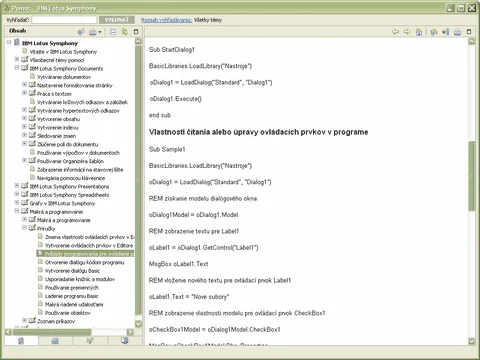The height and width of the screenshot is (360, 480).
Task: Click the book icon beside Vytvorenie indexu
Action: [32, 127]
